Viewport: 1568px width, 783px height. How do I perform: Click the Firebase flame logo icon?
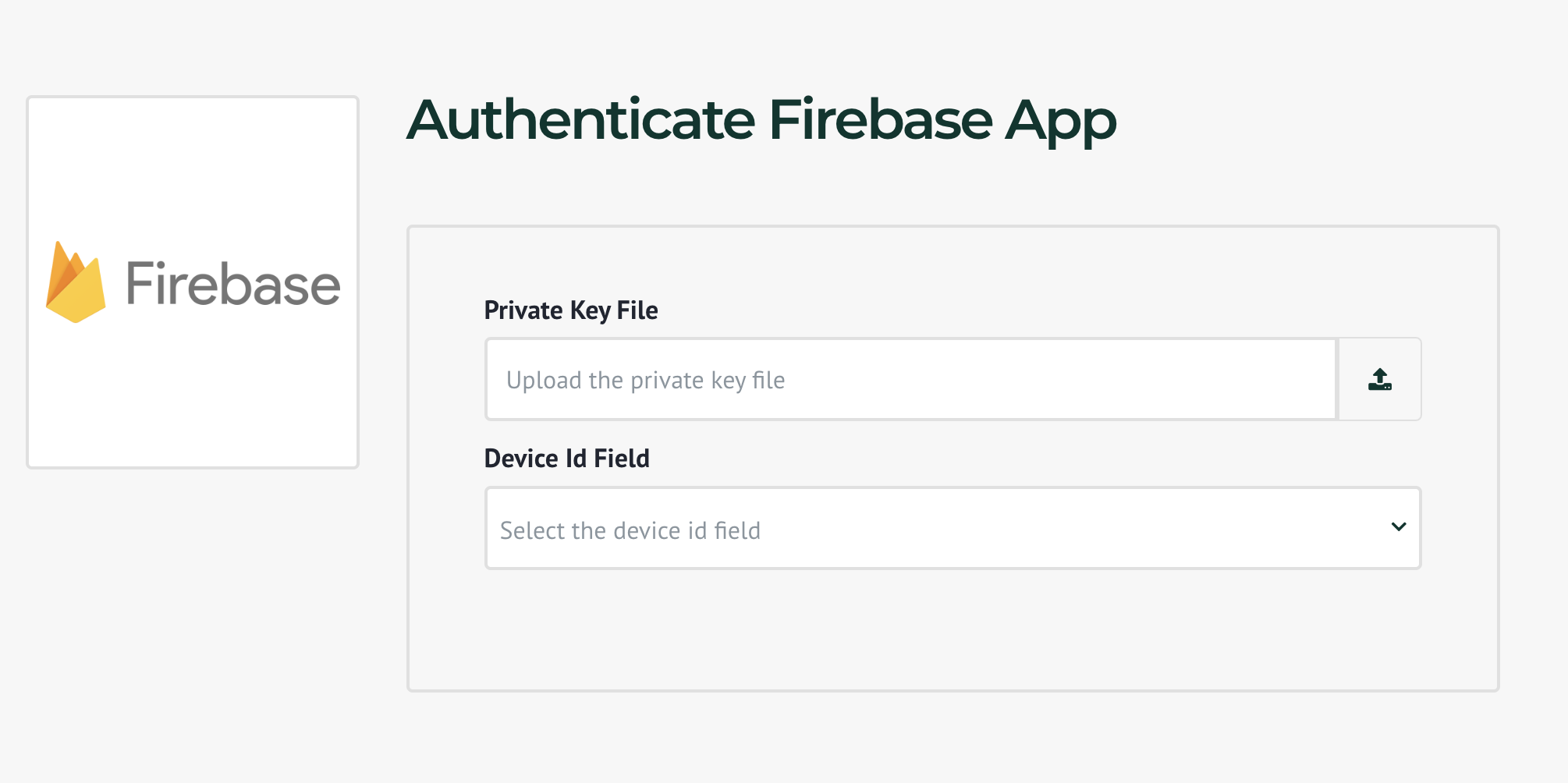coord(76,282)
